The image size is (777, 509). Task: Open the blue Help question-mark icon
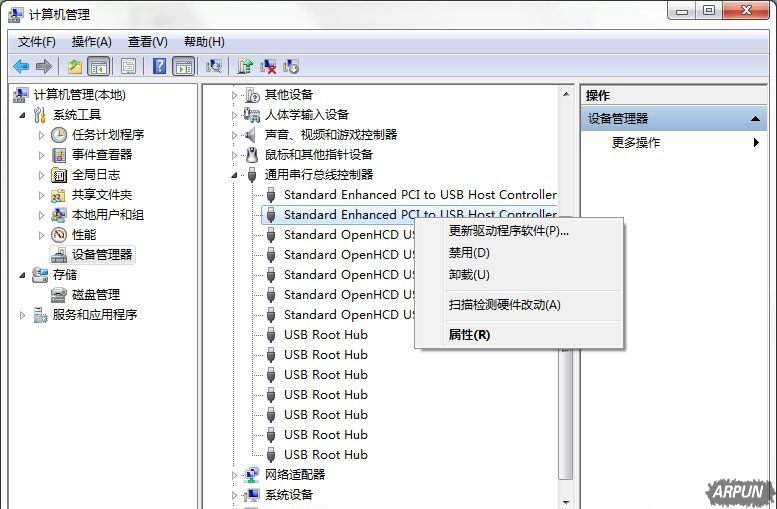(x=159, y=66)
